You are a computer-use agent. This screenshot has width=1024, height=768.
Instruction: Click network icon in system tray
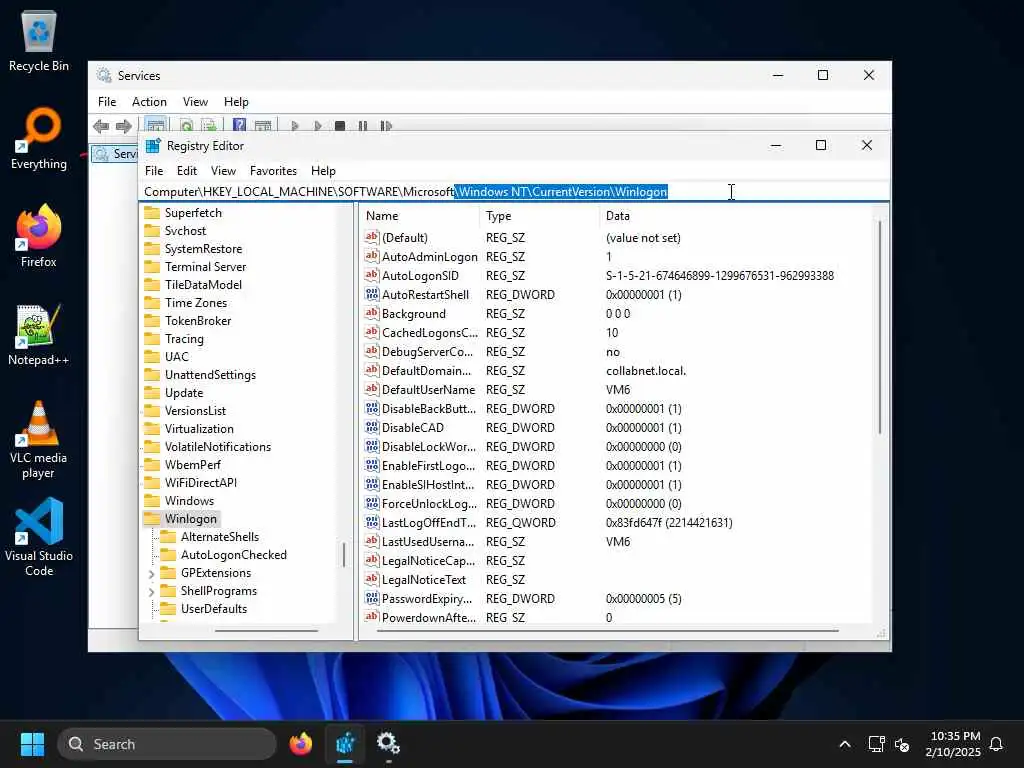(x=876, y=744)
